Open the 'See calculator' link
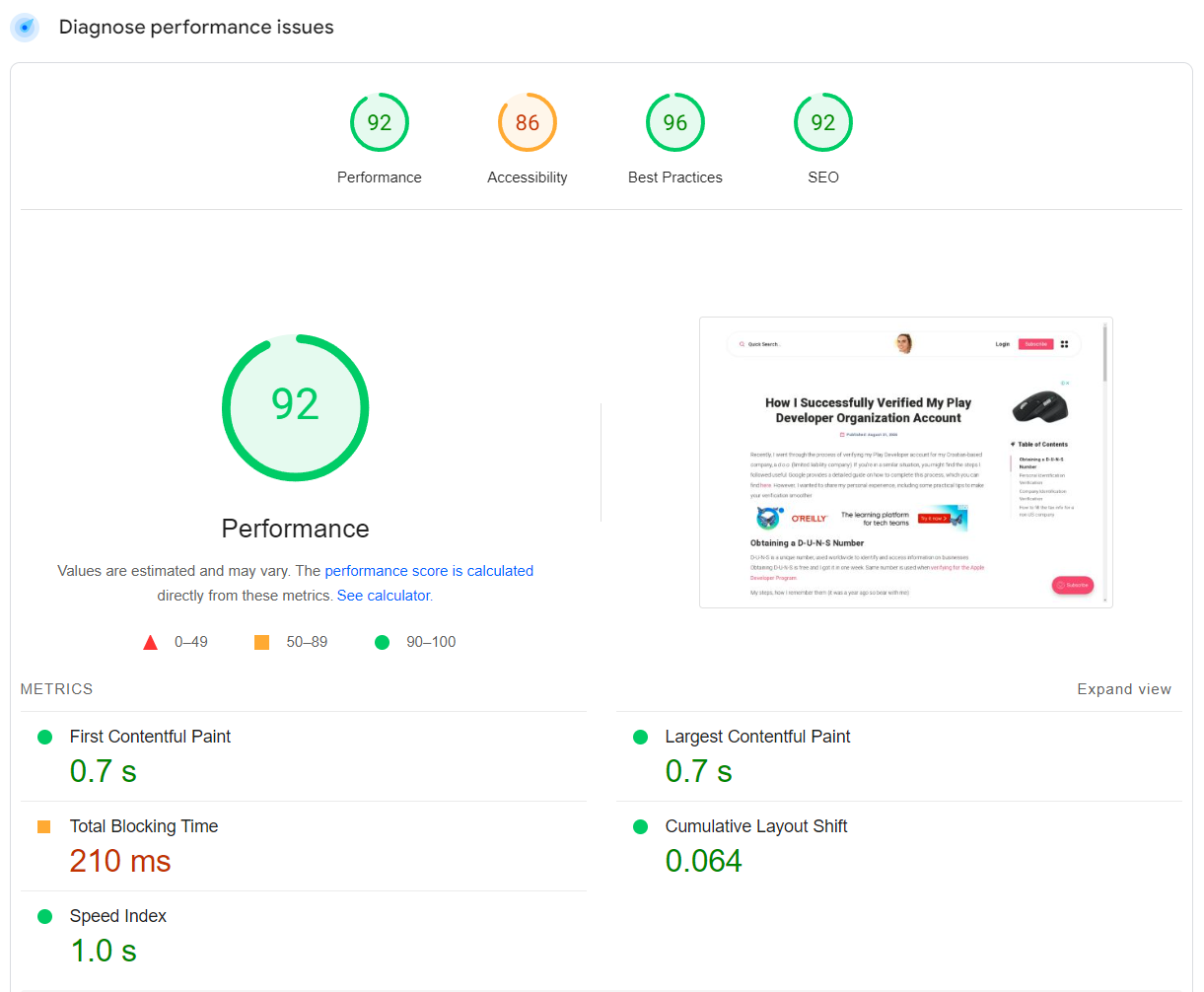The height and width of the screenshot is (992, 1204). [x=384, y=596]
